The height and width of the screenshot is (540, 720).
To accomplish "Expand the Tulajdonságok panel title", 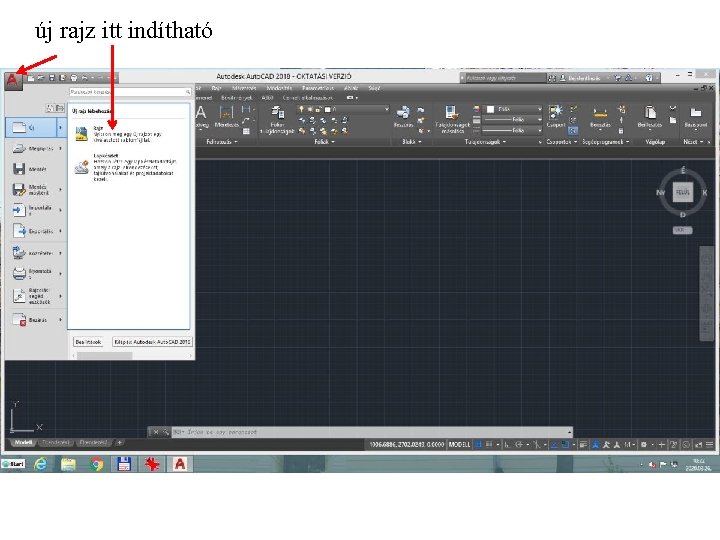I will click(485, 142).
